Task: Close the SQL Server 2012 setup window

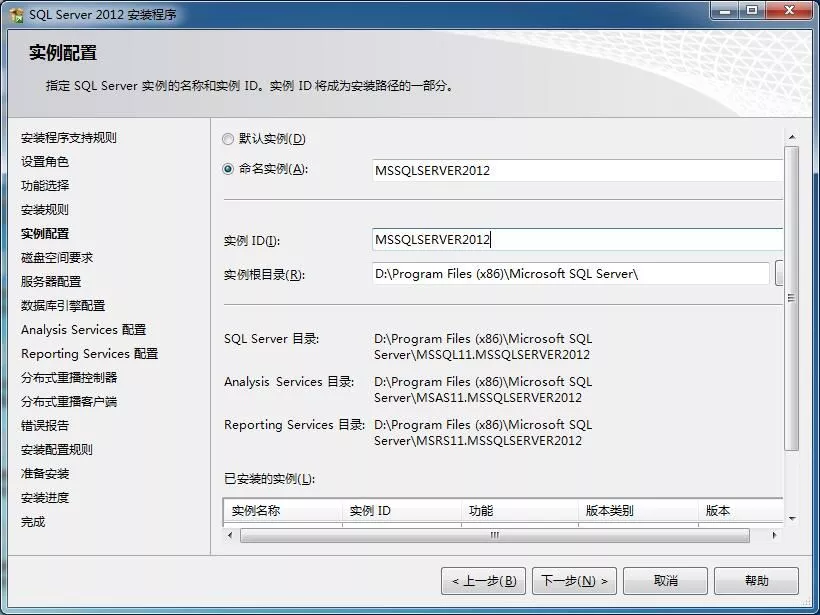Action: [x=790, y=10]
